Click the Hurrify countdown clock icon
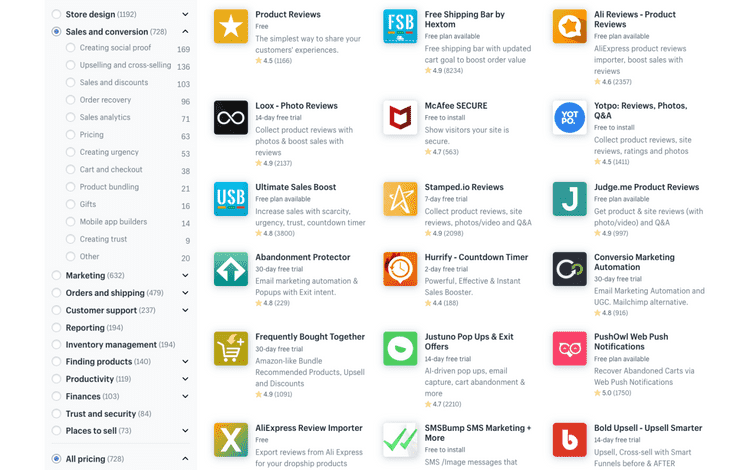This screenshot has height=470, width=750. 400,268
